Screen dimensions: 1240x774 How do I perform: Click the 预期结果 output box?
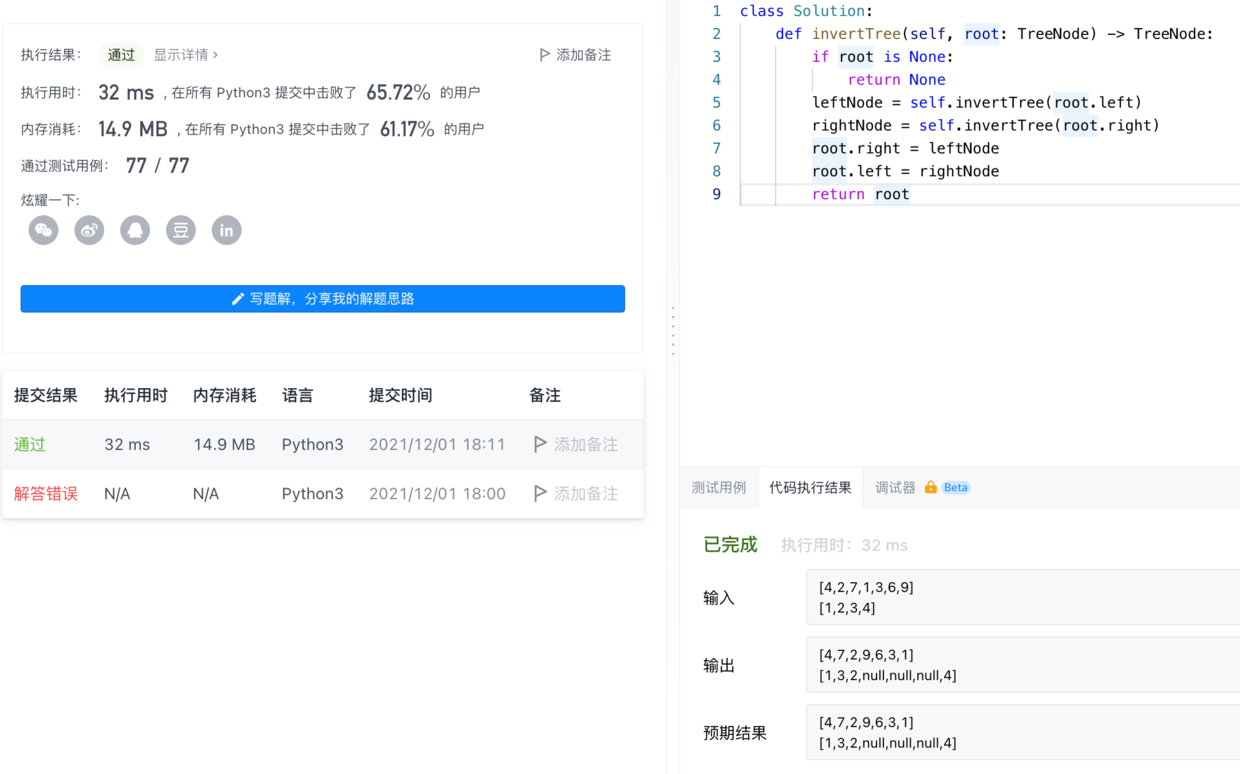point(1020,732)
